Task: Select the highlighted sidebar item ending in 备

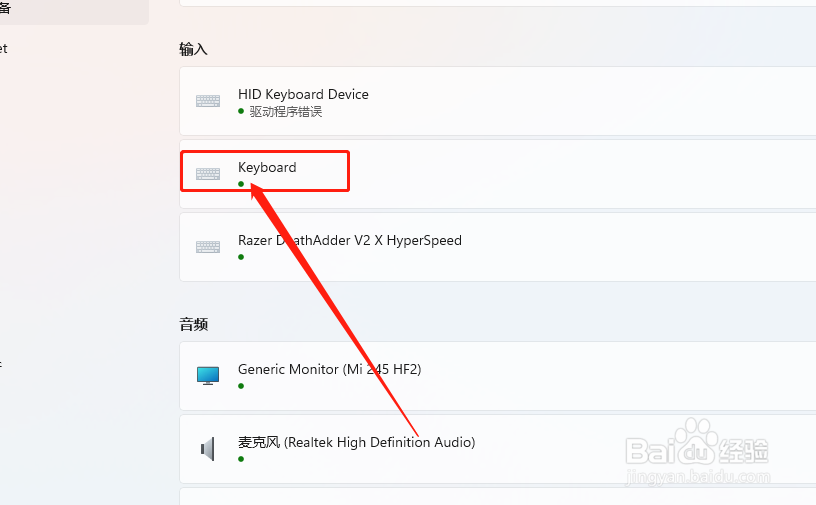Action: click(73, 9)
